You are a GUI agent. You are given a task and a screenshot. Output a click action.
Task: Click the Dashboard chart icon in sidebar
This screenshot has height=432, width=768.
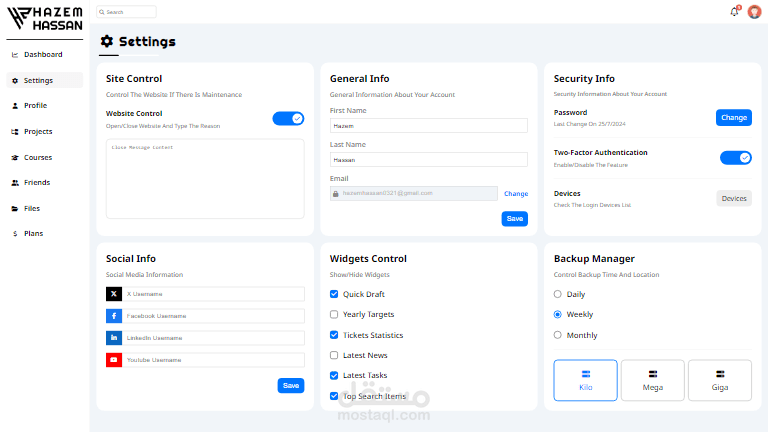(x=15, y=55)
